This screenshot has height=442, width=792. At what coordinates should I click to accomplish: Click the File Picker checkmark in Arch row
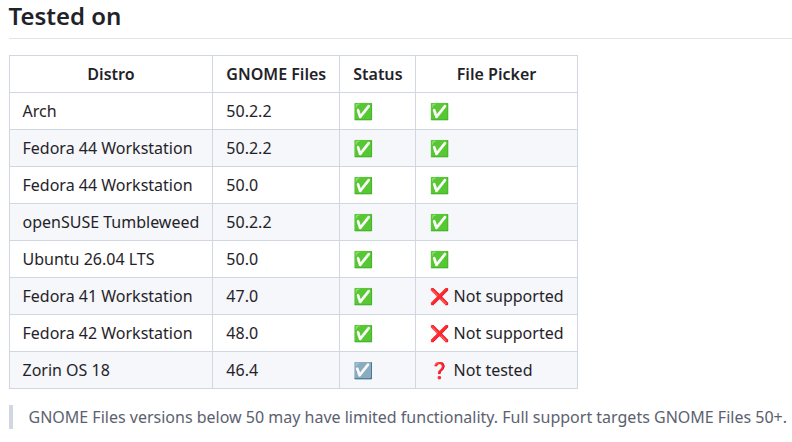[x=439, y=112]
